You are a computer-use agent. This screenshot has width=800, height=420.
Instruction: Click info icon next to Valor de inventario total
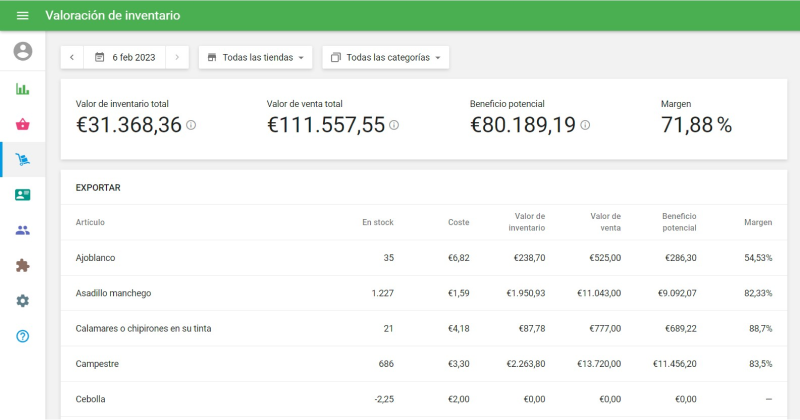191,126
